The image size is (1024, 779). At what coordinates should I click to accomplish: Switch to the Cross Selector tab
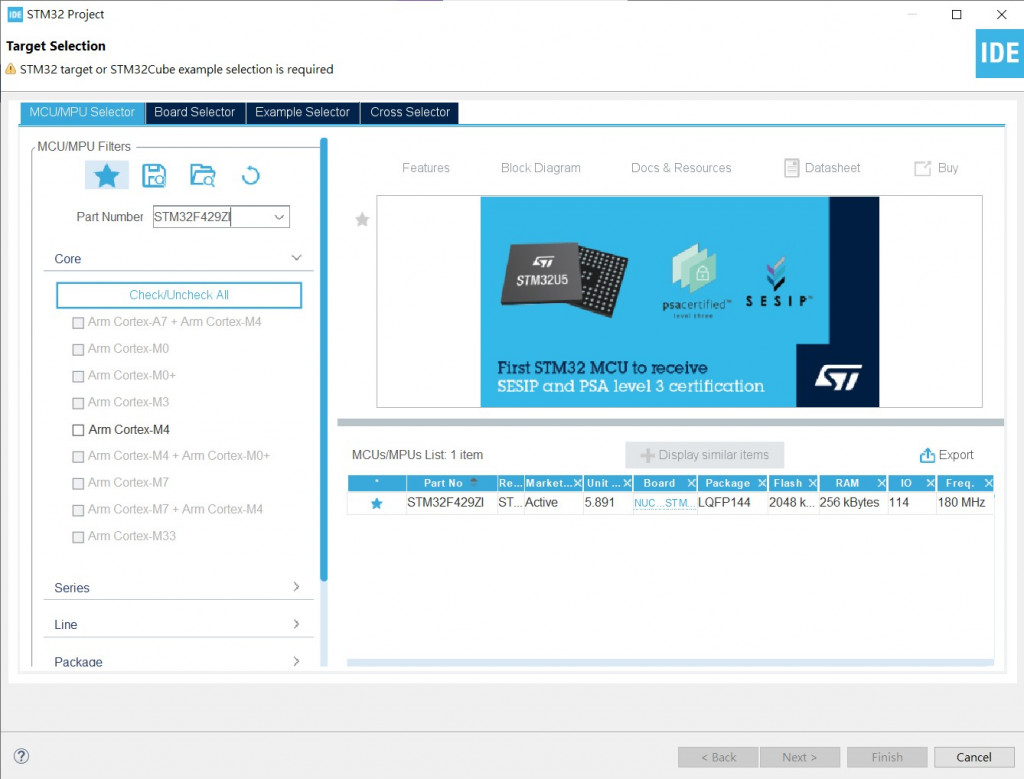[x=410, y=112]
